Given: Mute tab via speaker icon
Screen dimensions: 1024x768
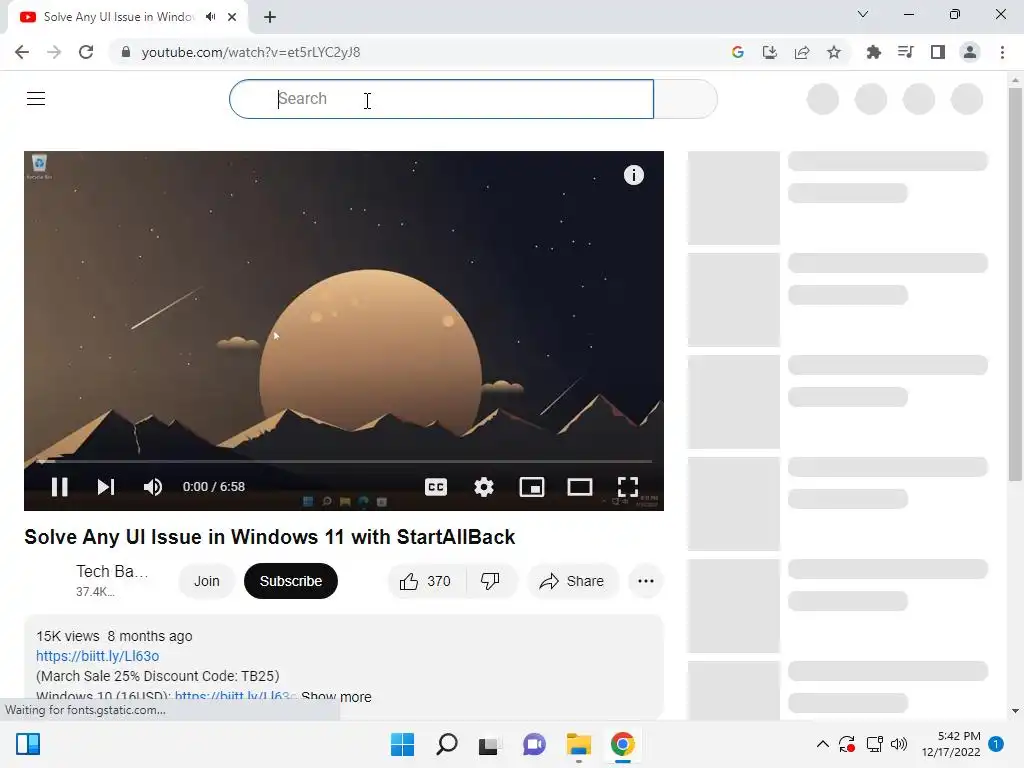Looking at the screenshot, I should (210, 17).
